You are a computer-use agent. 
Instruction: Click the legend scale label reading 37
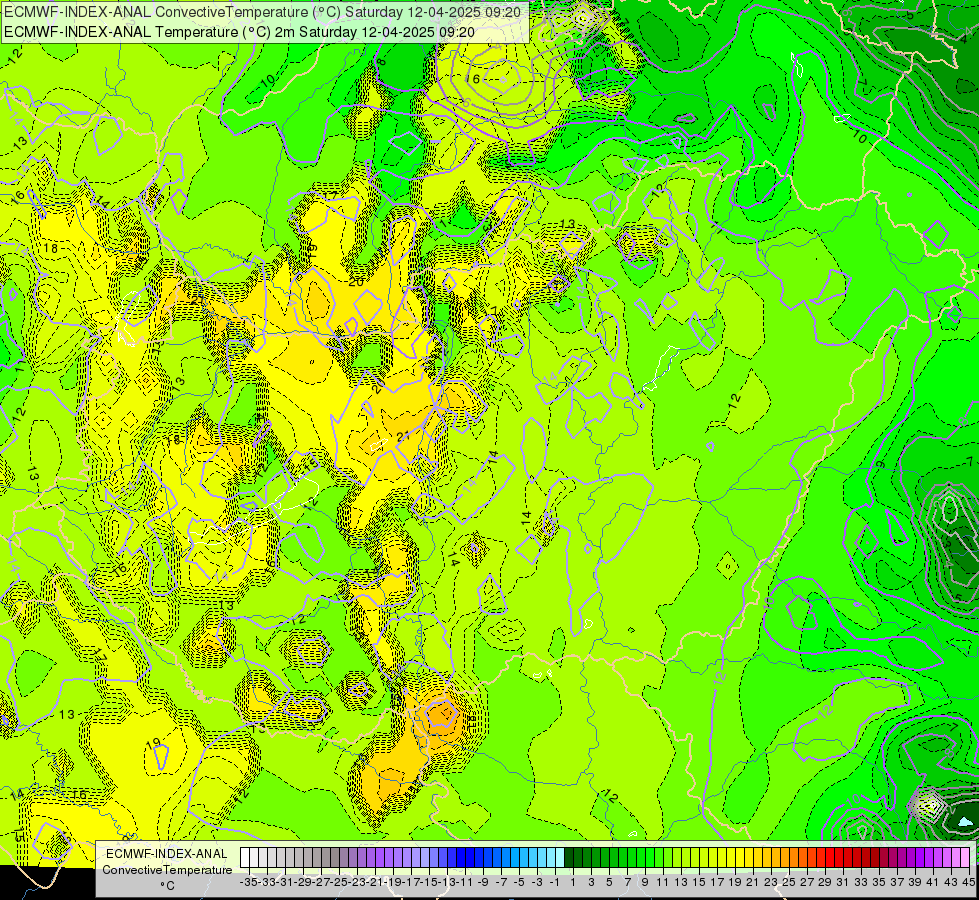coord(897,883)
